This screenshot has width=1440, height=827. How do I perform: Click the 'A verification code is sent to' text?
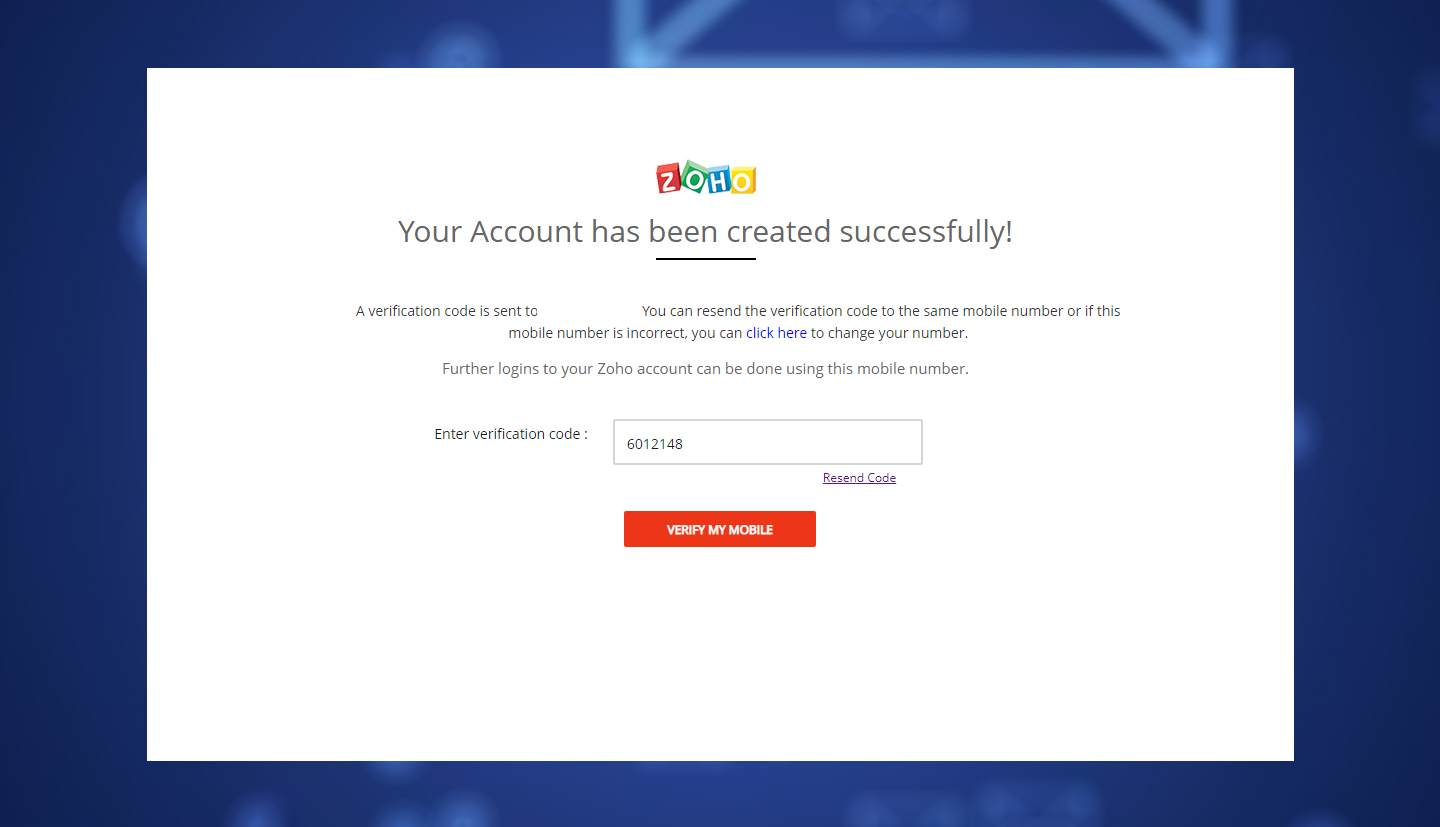447,311
